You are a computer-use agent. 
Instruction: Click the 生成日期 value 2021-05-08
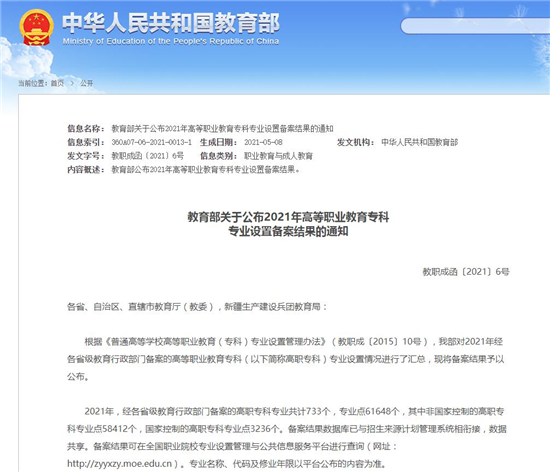[263, 142]
